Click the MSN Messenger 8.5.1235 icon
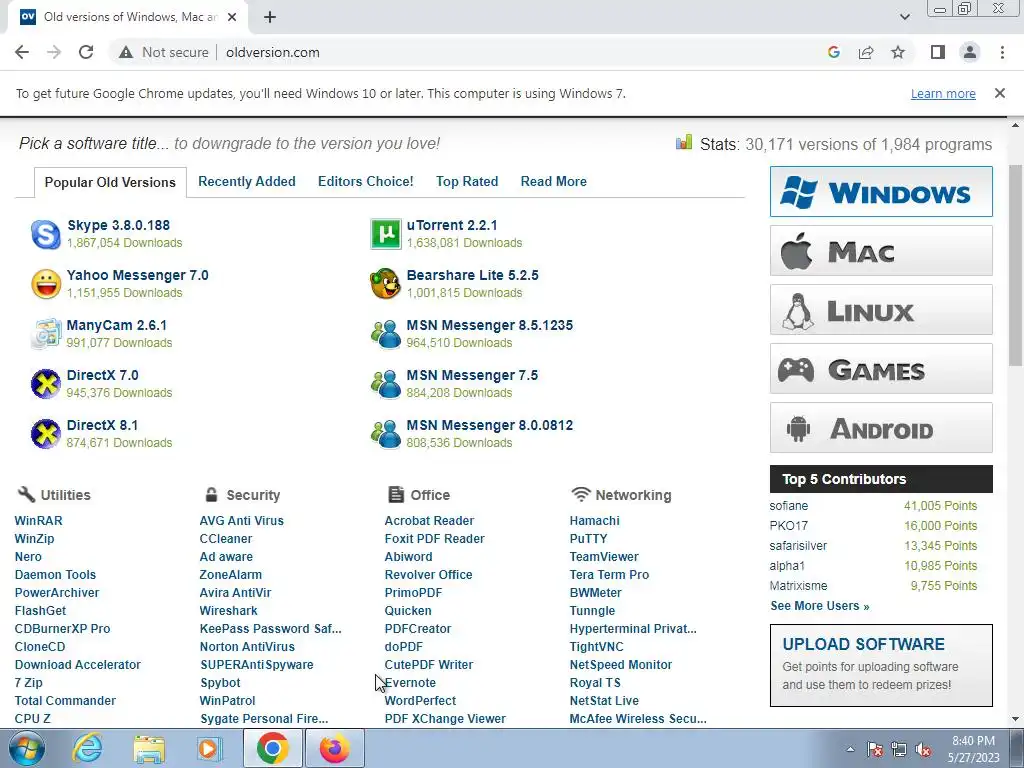The width and height of the screenshot is (1024, 768). [385, 334]
